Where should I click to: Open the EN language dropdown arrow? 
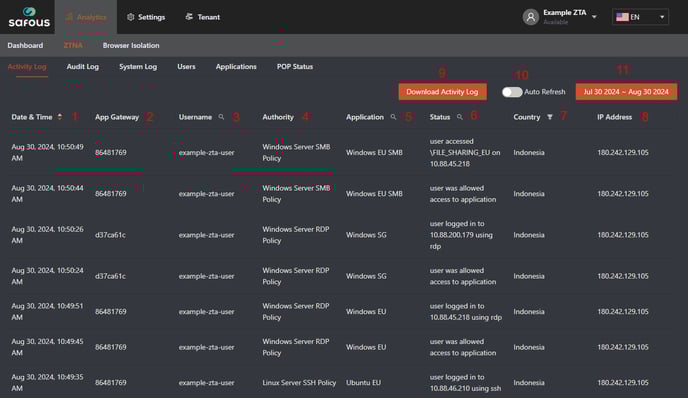(x=662, y=17)
